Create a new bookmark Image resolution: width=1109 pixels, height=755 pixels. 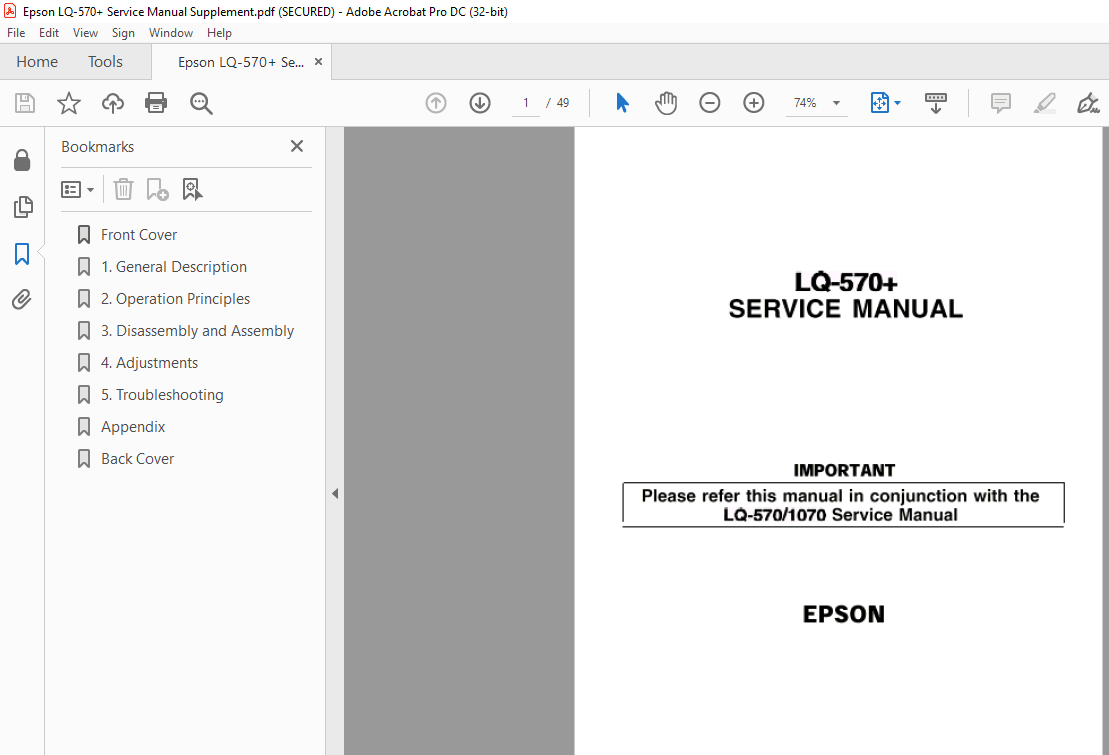[157, 188]
